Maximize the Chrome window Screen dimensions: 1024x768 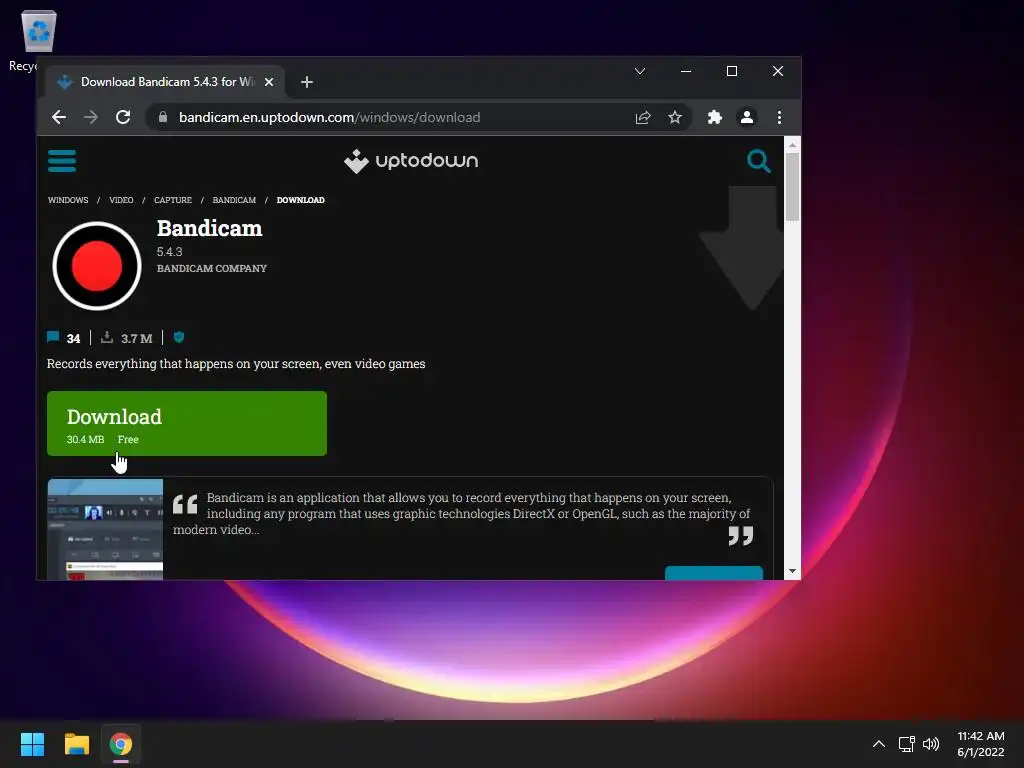pos(732,71)
